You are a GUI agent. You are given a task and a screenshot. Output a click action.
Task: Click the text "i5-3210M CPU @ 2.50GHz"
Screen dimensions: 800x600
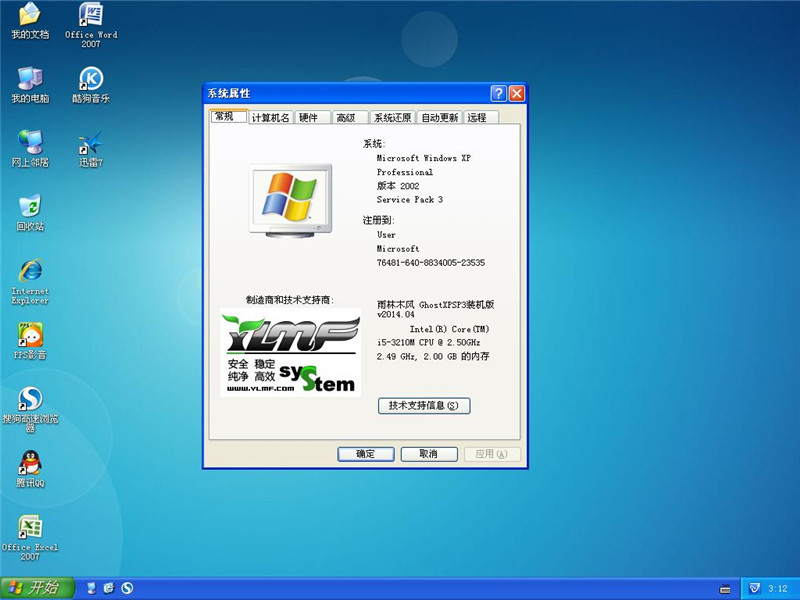tap(428, 342)
